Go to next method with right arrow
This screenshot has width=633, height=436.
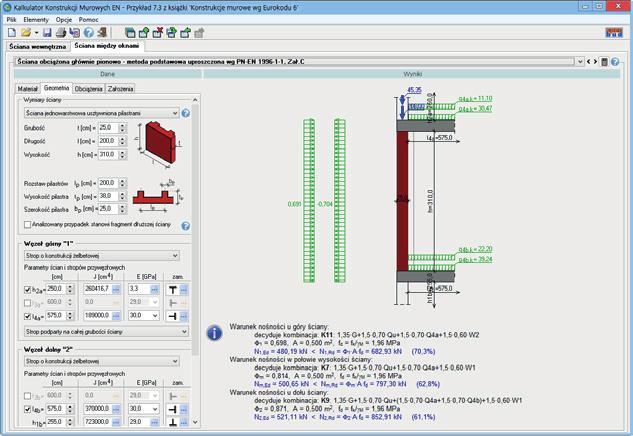(595, 62)
